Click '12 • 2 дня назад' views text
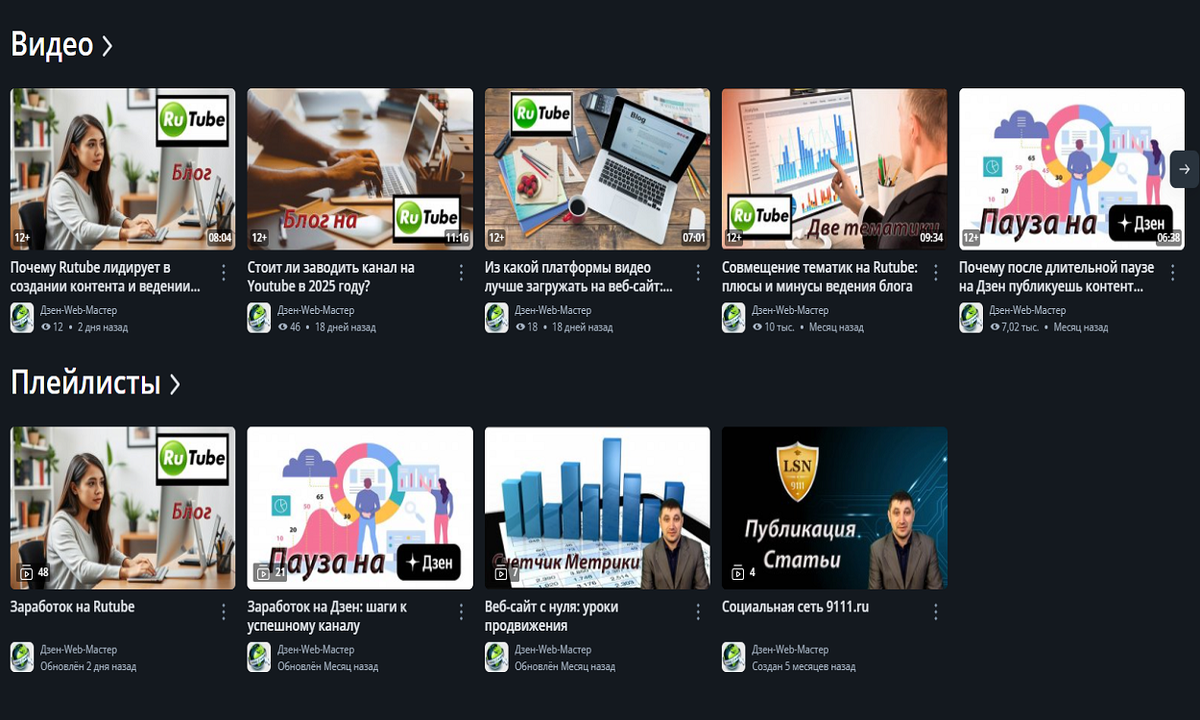 (x=85, y=327)
